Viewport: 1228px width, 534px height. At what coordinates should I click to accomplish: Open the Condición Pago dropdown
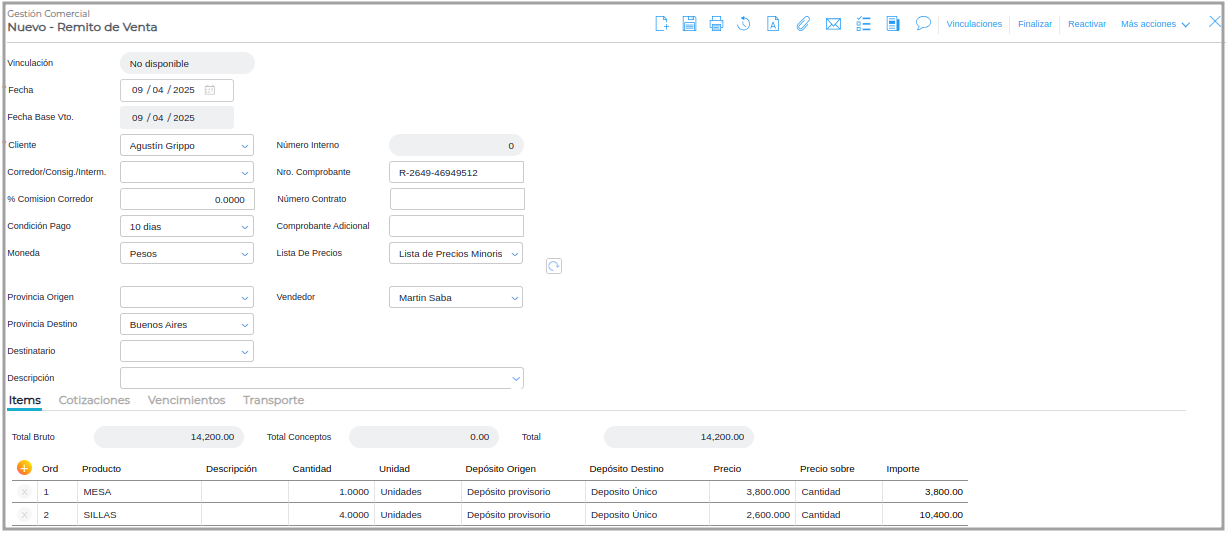(187, 227)
